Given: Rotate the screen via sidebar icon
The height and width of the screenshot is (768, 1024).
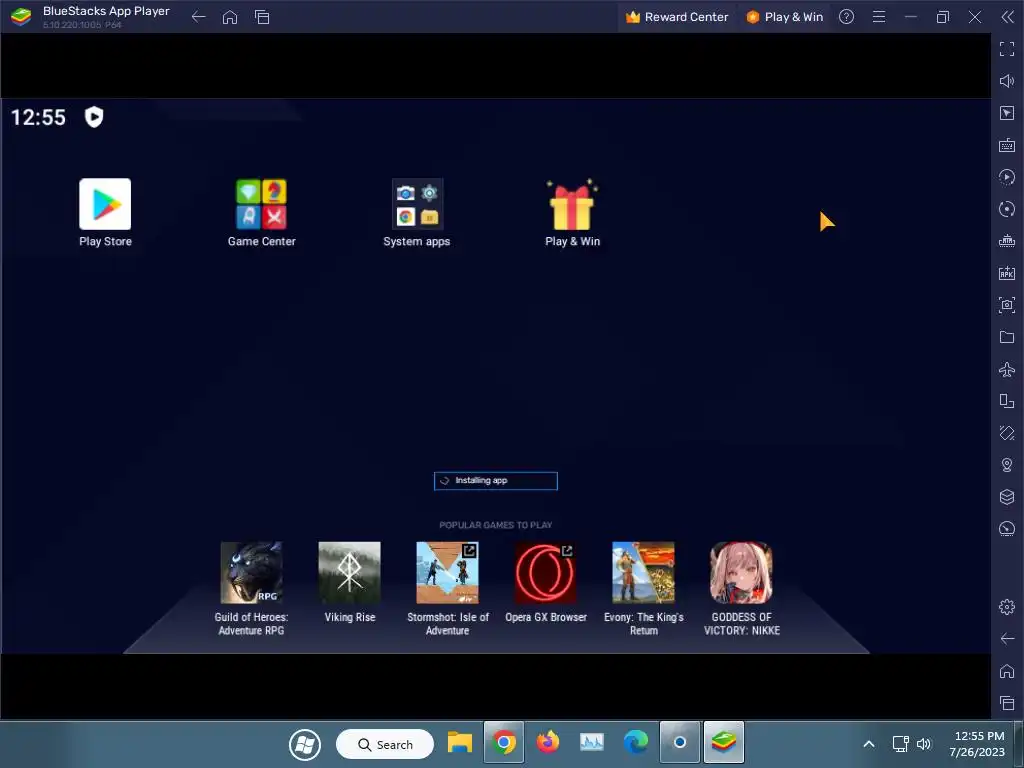Looking at the screenshot, I should point(1007,433).
